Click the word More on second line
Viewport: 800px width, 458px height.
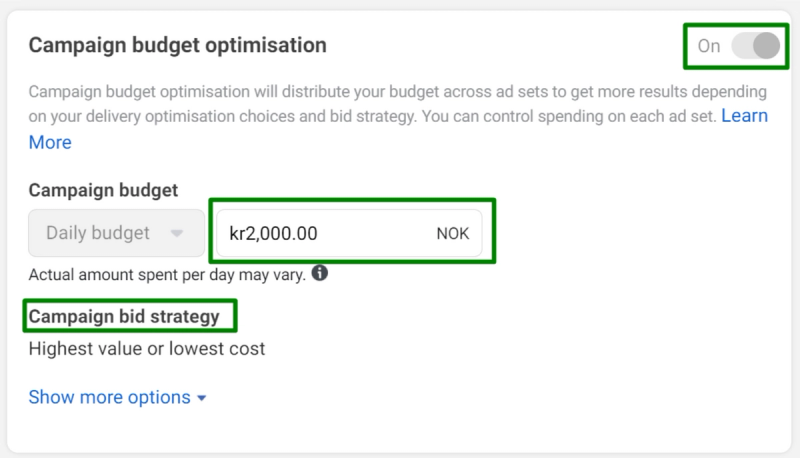click(x=50, y=142)
